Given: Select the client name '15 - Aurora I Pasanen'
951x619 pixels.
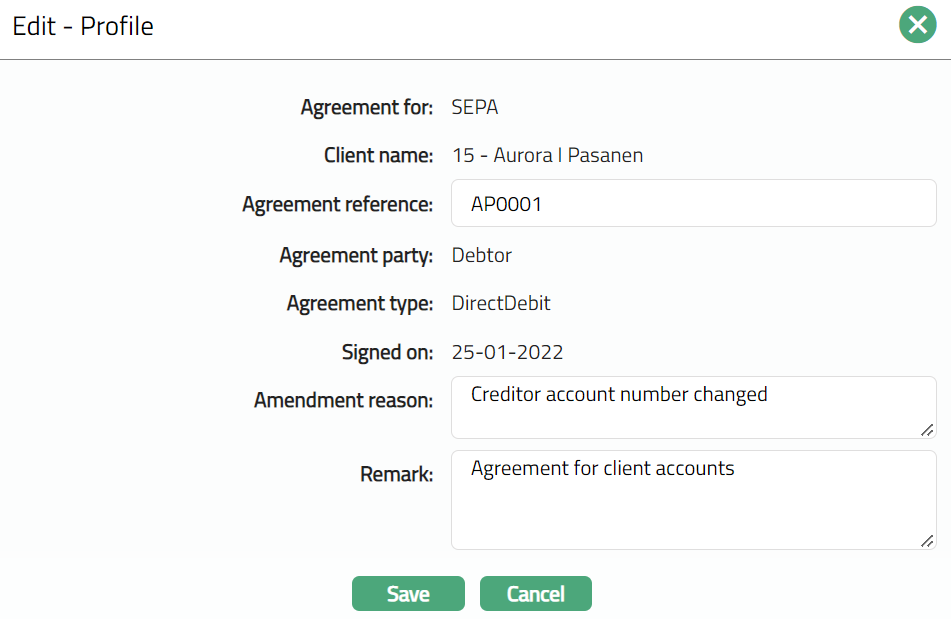Looking at the screenshot, I should (x=547, y=156).
